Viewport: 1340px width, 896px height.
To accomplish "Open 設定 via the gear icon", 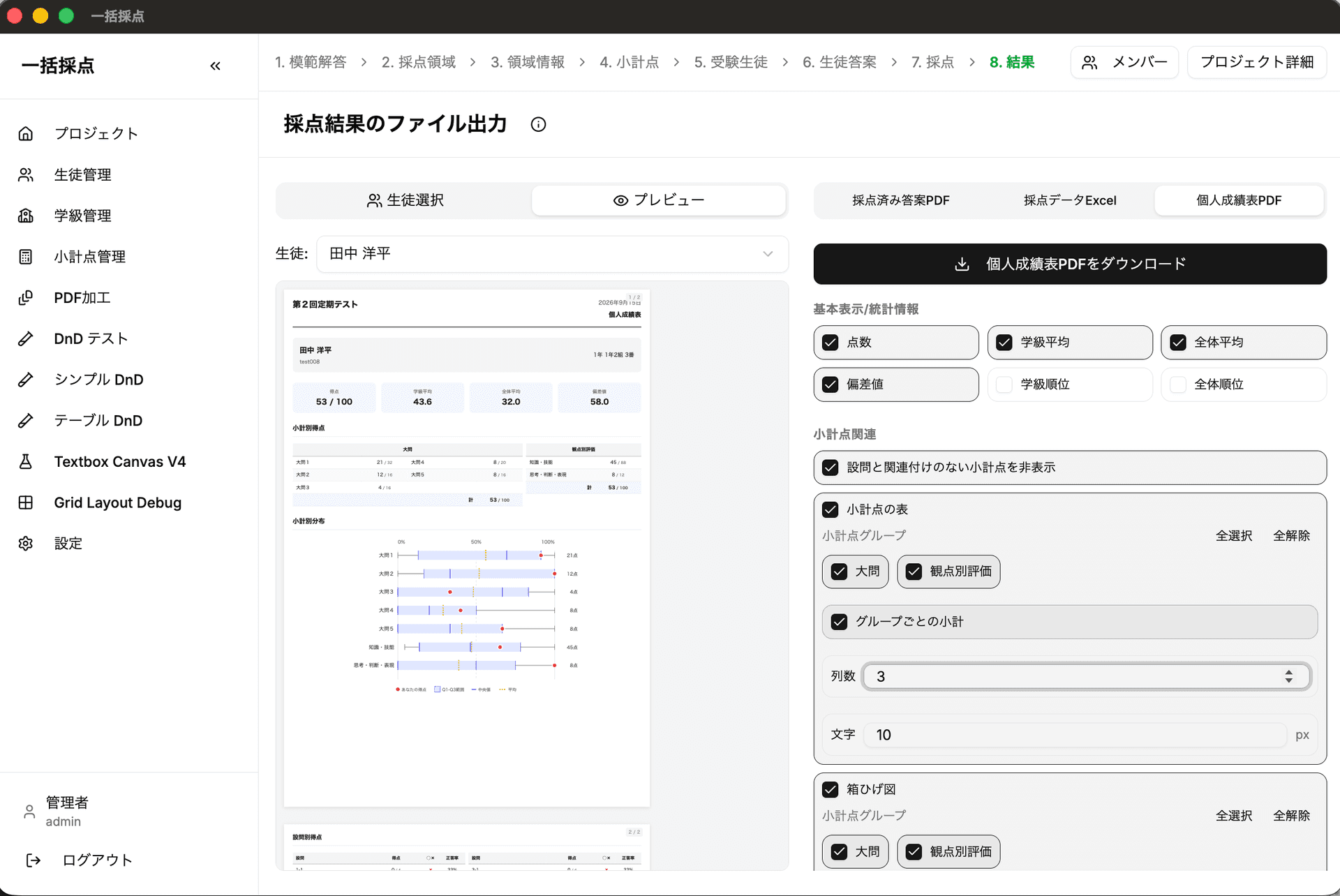I will pos(26,543).
